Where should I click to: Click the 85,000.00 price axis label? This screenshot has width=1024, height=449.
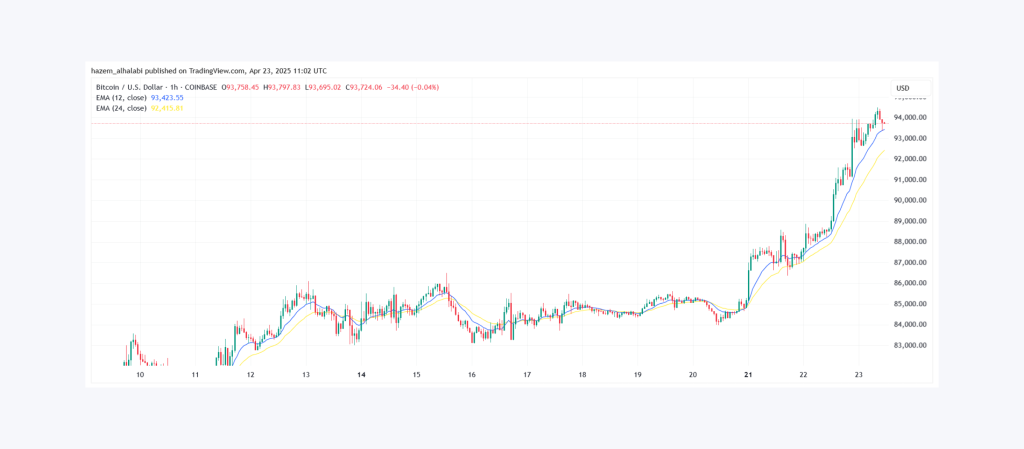point(909,304)
